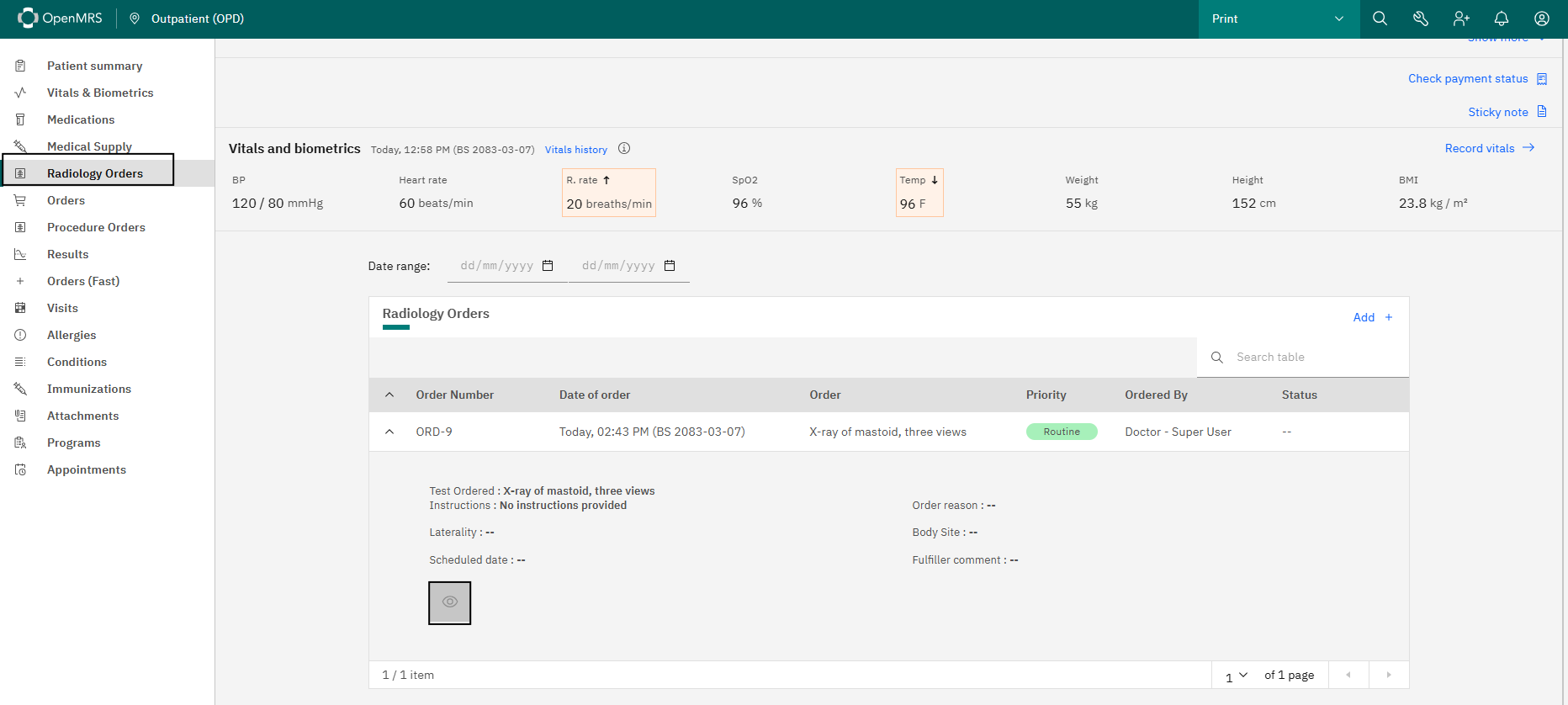Click Check payment status link

pos(1477,78)
